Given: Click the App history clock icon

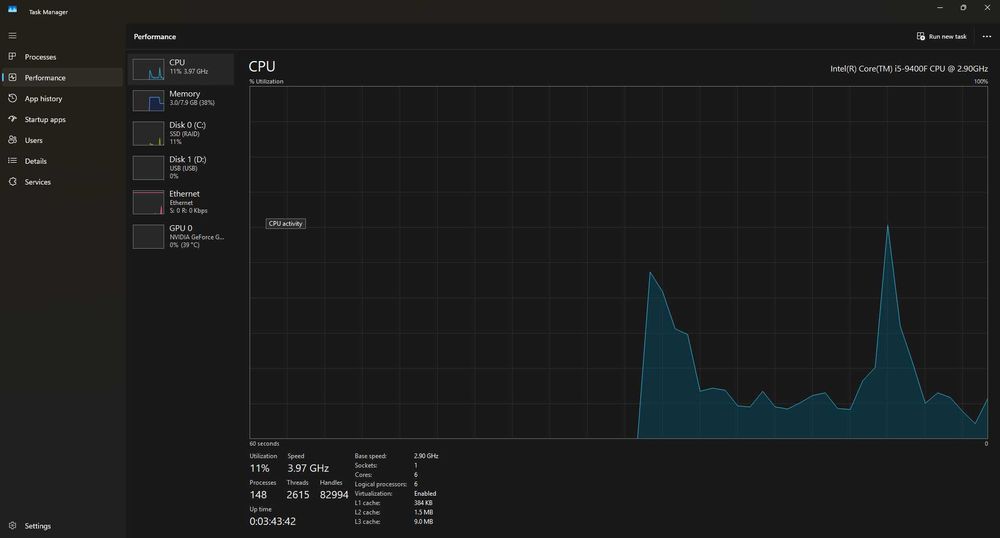Looking at the screenshot, I should (12, 98).
